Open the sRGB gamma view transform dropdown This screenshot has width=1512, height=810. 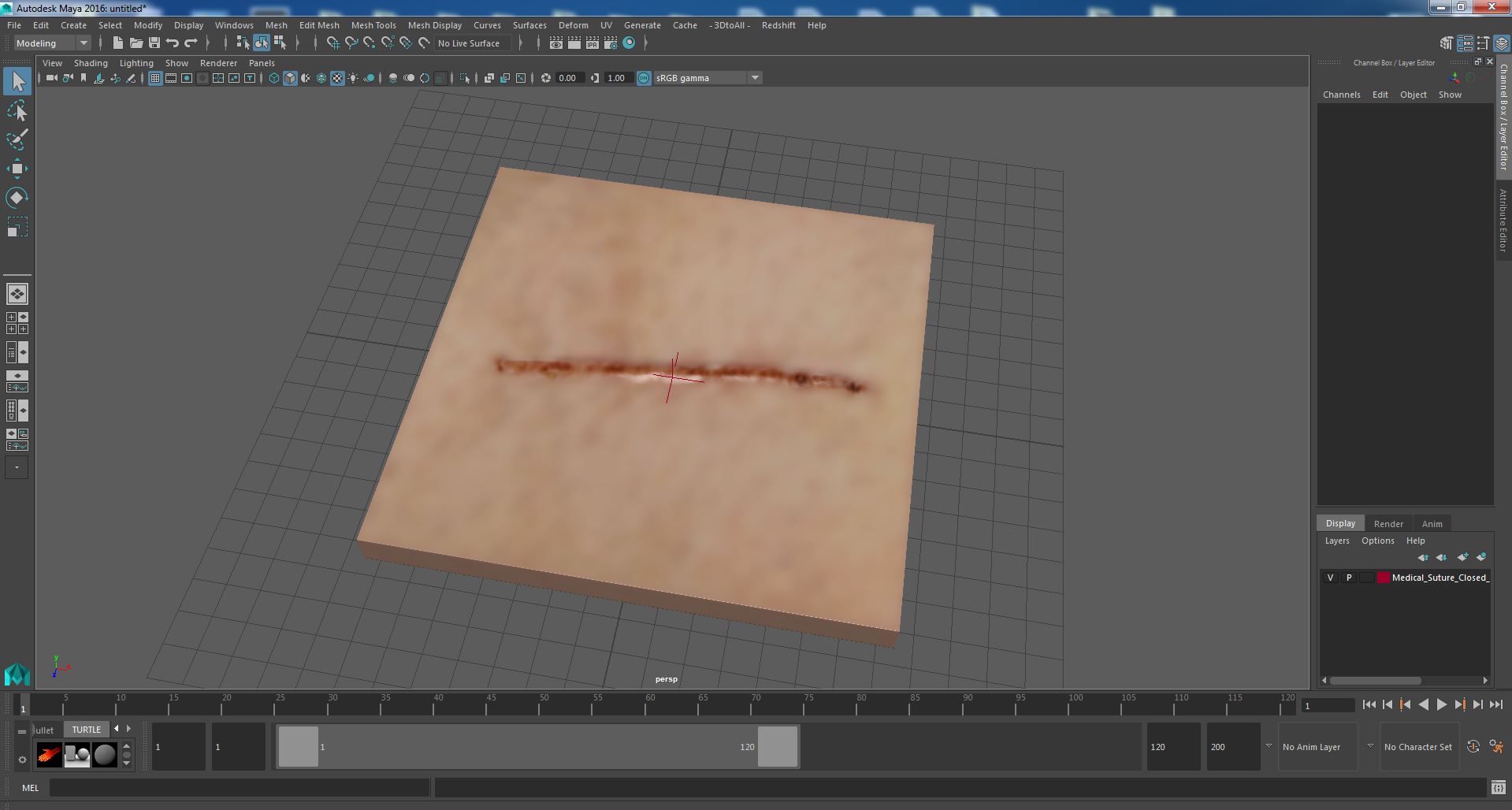pyautogui.click(x=708, y=78)
